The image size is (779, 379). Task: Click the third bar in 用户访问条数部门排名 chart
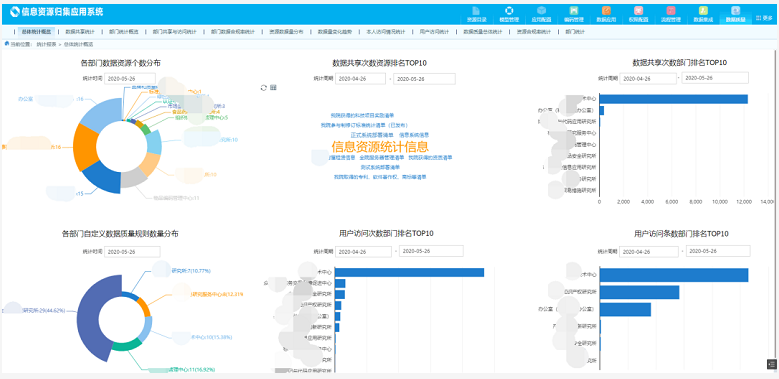[x=625, y=309]
